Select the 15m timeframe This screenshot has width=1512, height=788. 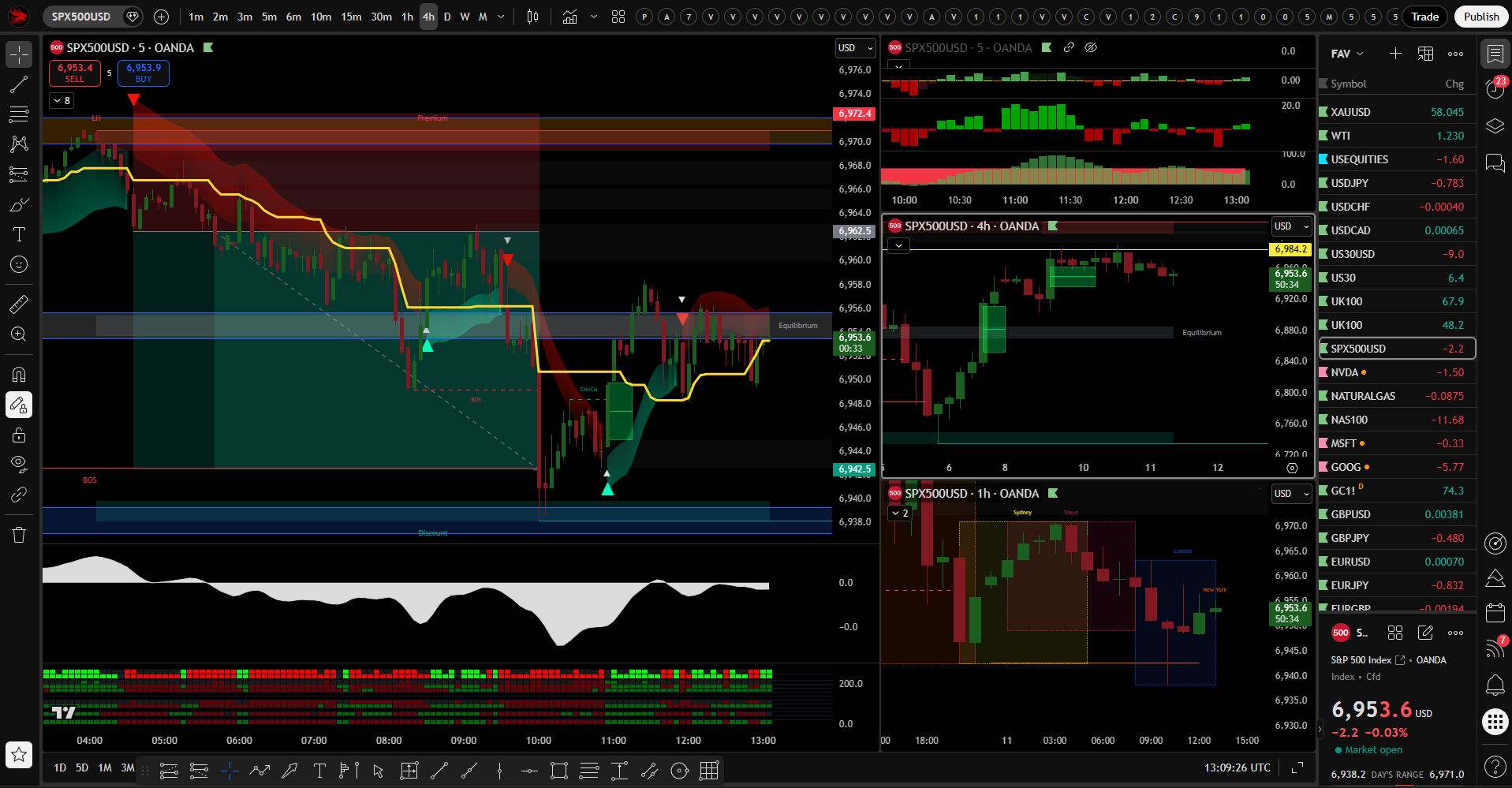click(x=351, y=17)
